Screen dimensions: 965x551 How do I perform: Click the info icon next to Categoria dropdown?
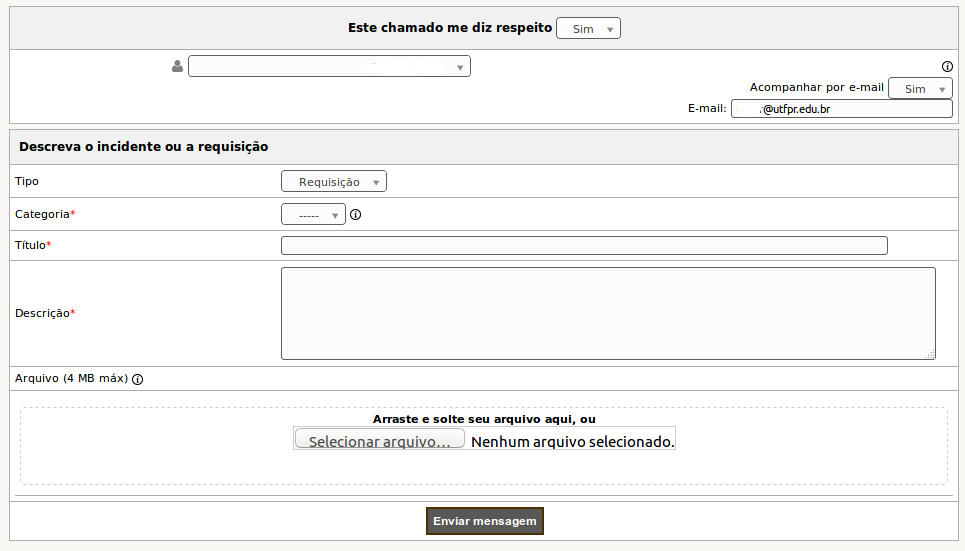pyautogui.click(x=355, y=214)
